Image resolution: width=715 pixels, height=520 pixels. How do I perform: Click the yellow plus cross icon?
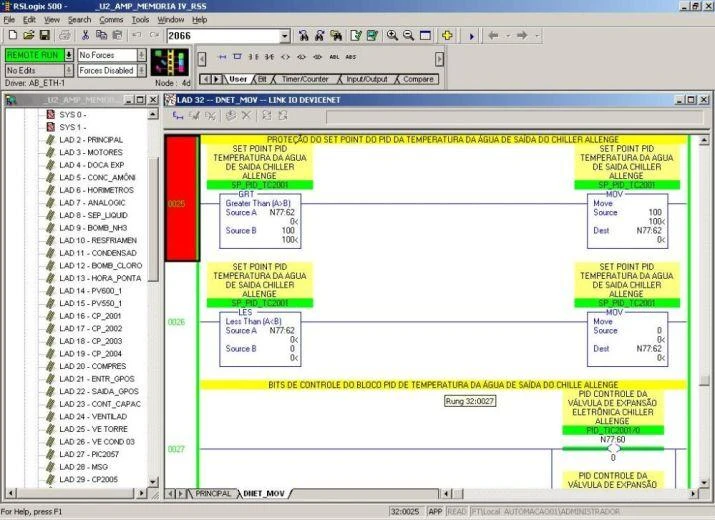pos(447,36)
